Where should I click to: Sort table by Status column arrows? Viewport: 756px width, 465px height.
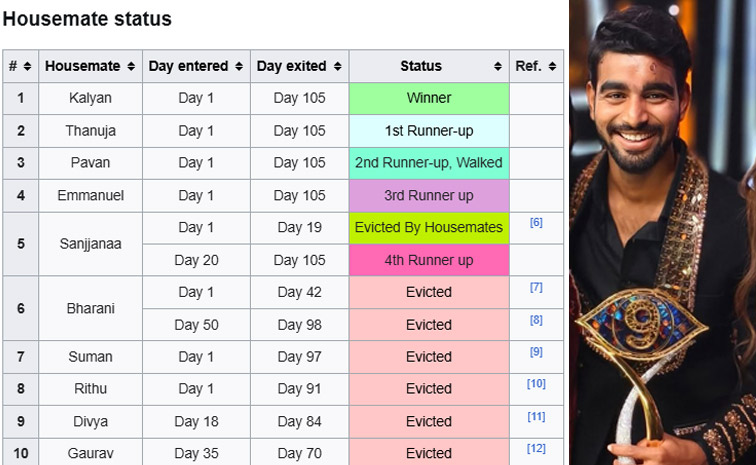(x=498, y=66)
